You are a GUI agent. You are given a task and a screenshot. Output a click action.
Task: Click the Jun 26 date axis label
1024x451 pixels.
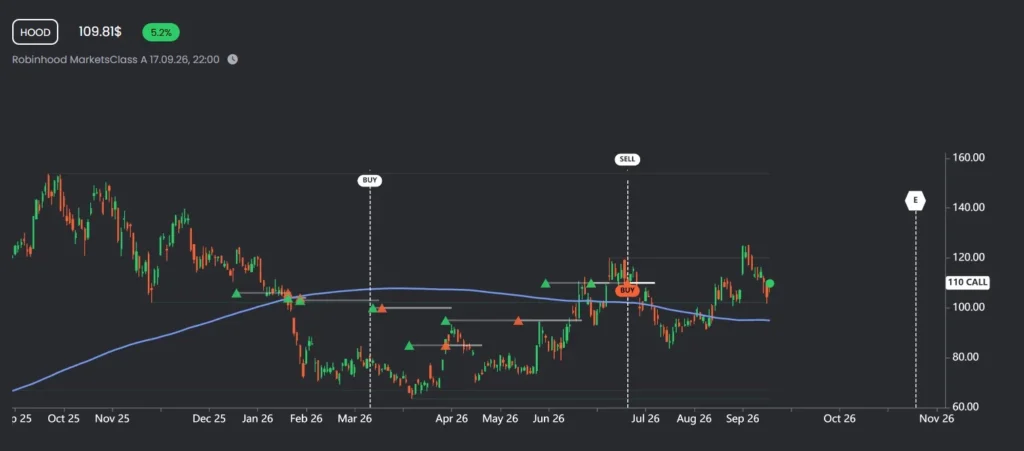548,418
